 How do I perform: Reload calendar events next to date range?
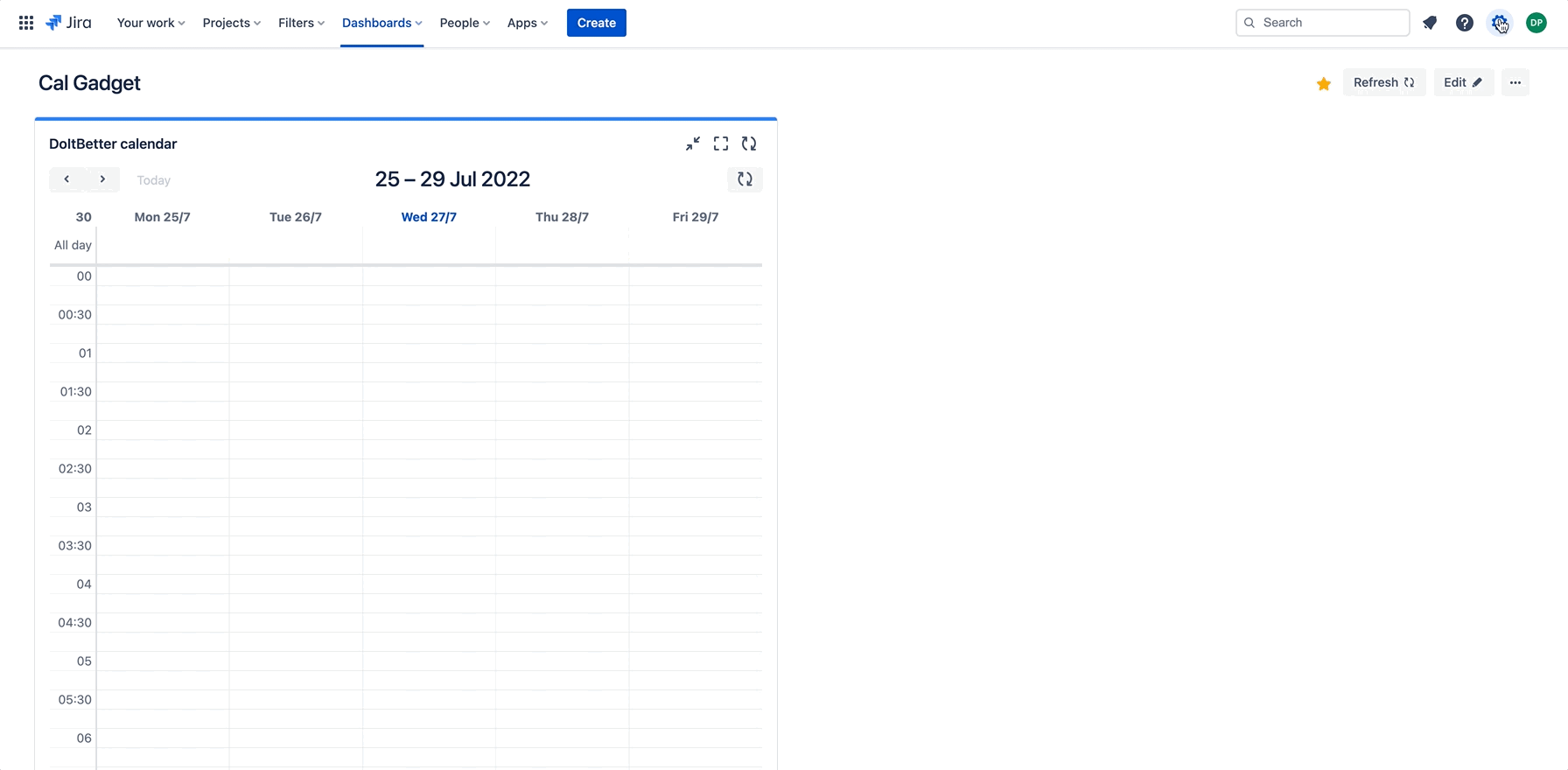click(745, 179)
